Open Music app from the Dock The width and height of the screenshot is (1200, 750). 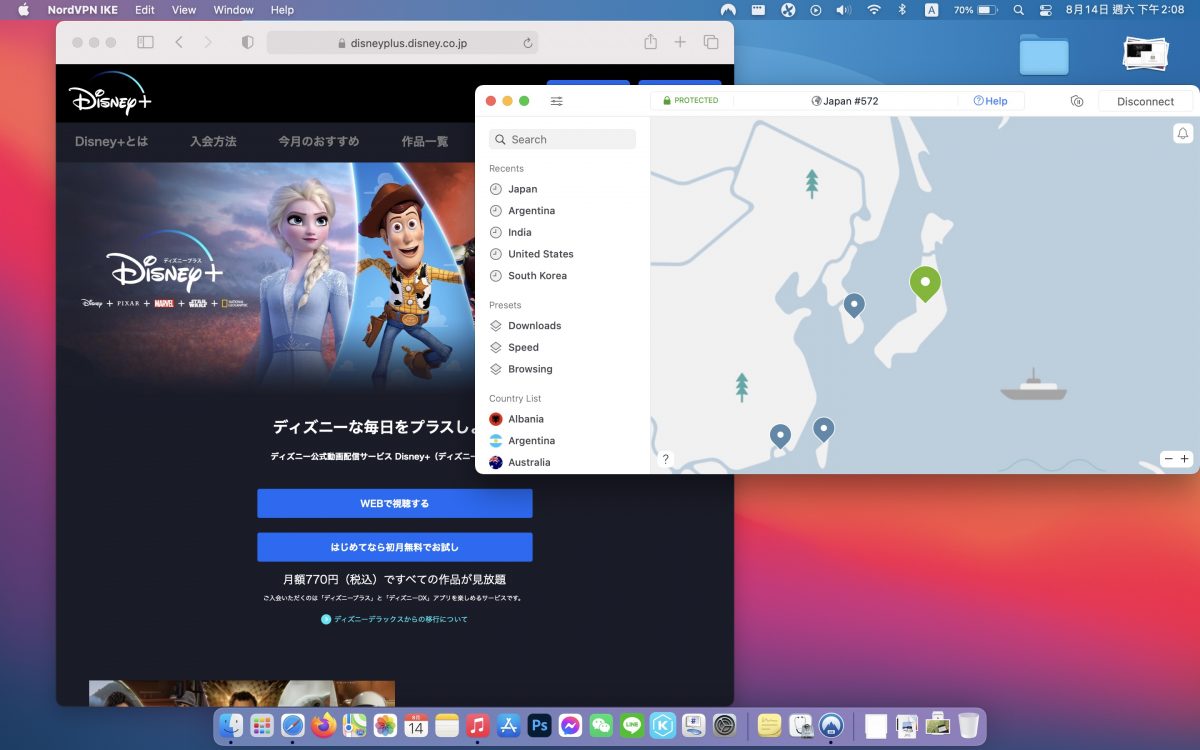coord(478,726)
